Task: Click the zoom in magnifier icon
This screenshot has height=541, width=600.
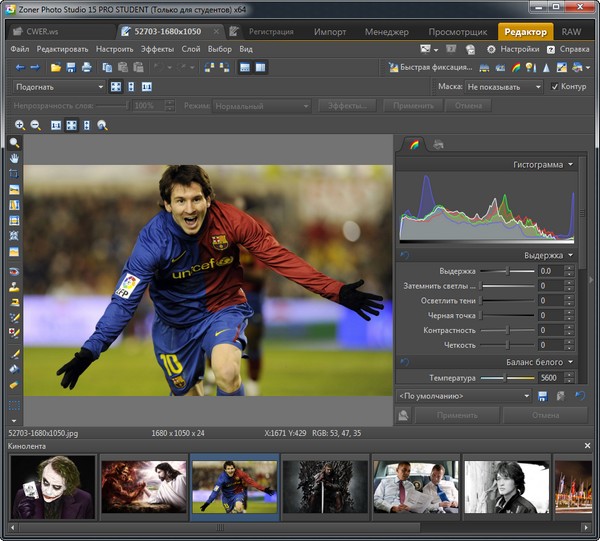Action: [x=20, y=125]
